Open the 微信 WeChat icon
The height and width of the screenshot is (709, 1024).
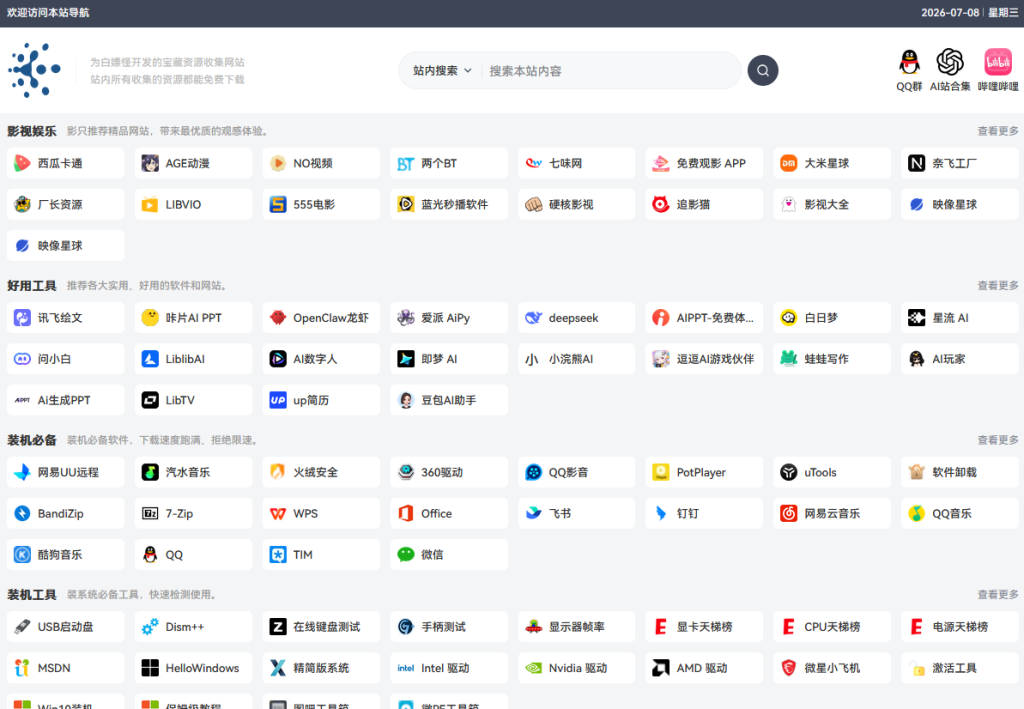406,555
